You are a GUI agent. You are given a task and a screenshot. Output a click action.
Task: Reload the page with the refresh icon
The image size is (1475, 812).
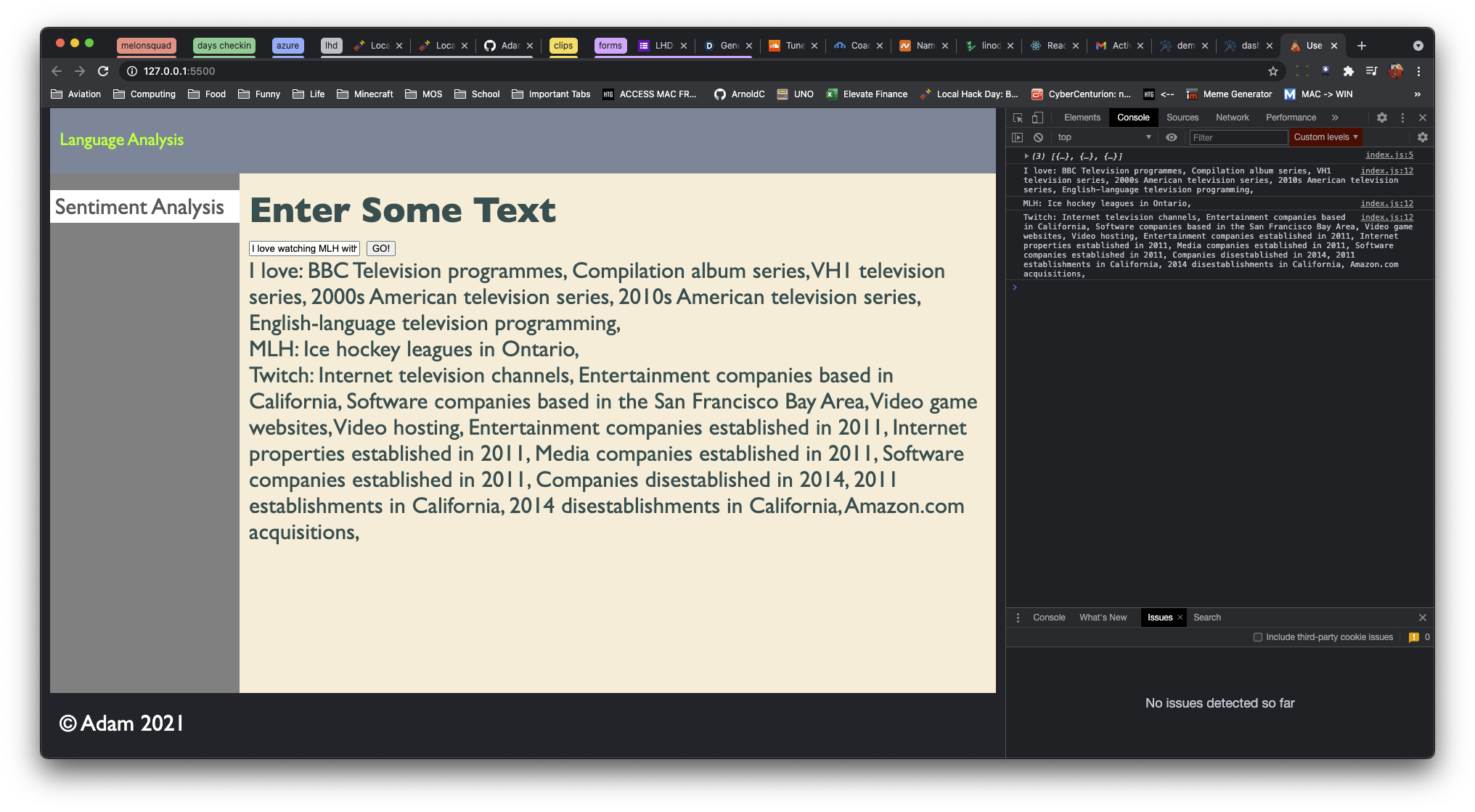[x=103, y=71]
